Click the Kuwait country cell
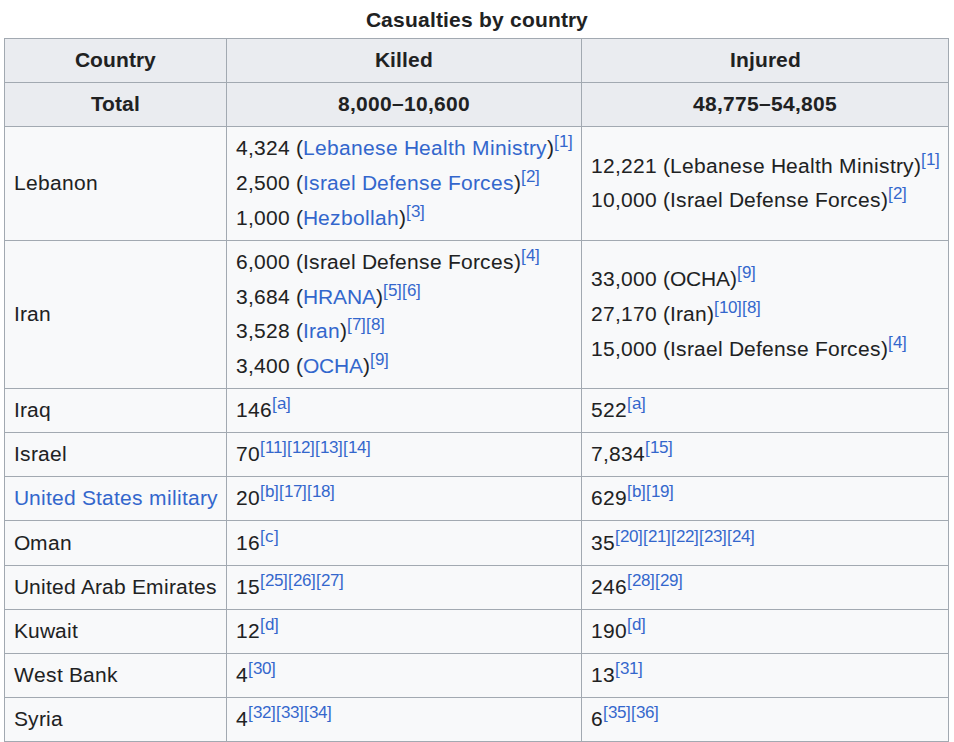This screenshot has height=742, width=954. (x=116, y=631)
